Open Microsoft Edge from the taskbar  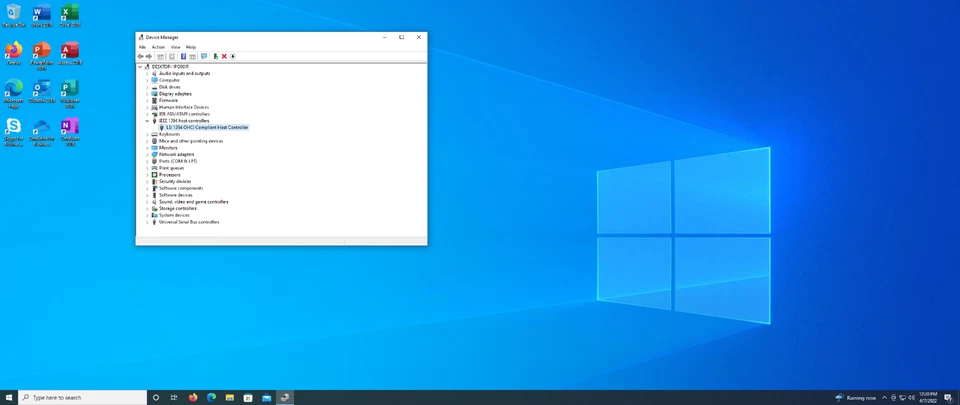(211, 398)
